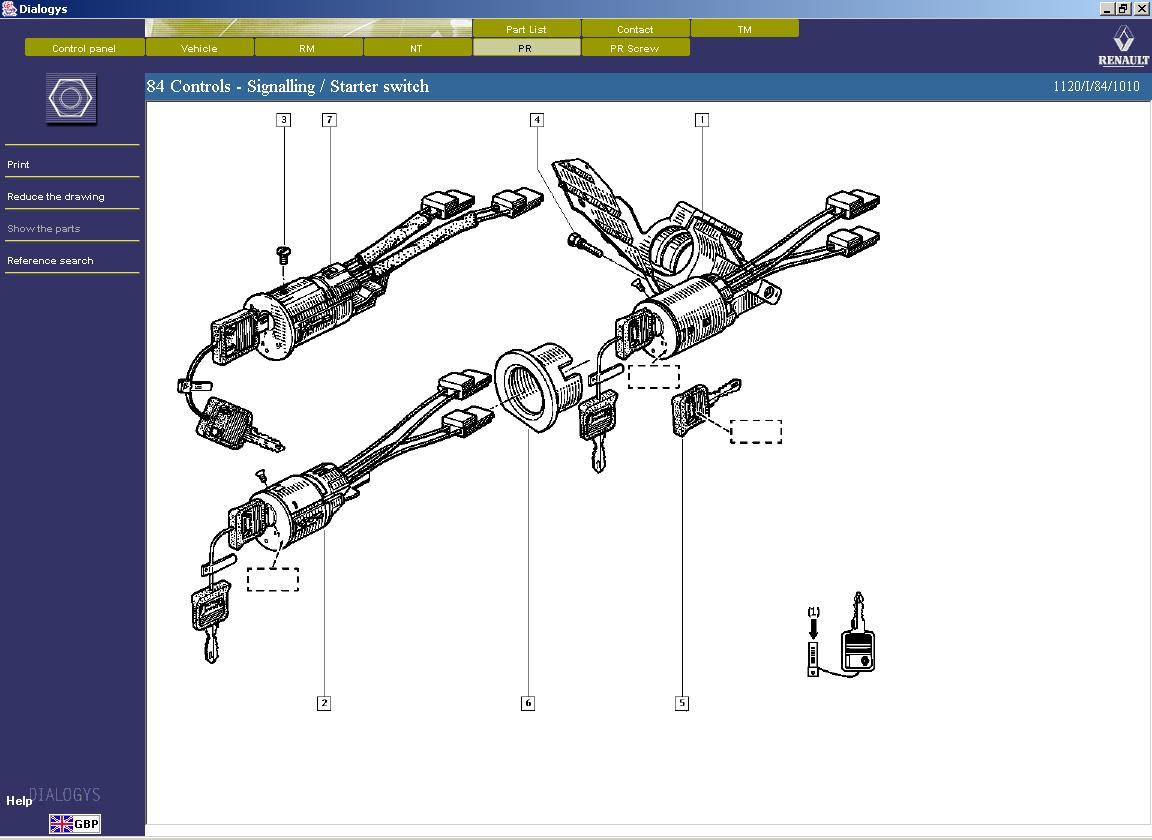
Task: Switch to the RM tab
Action: click(x=307, y=48)
